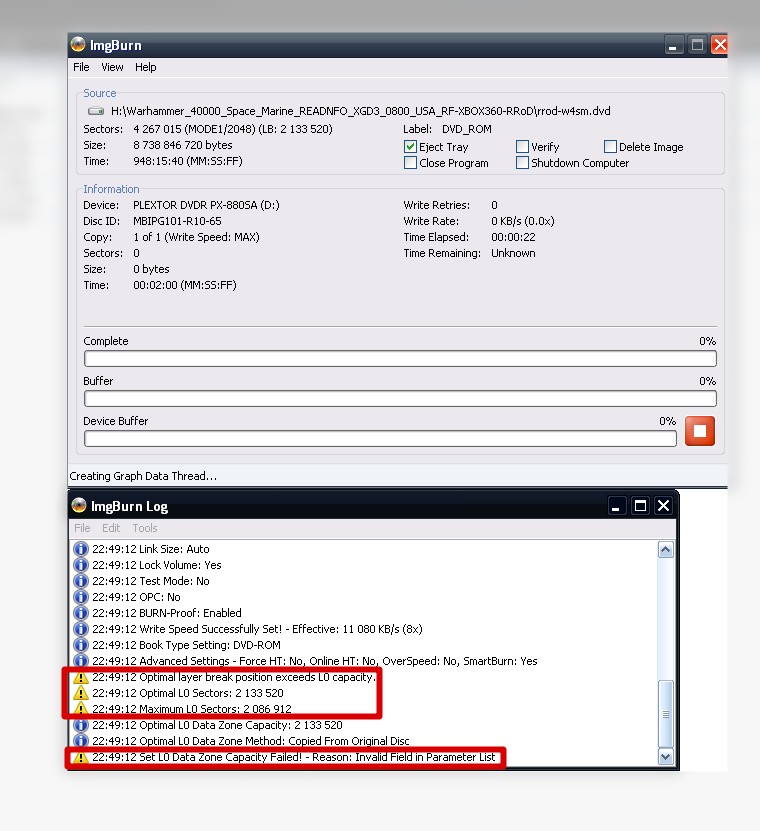This screenshot has height=831, width=760.
Task: Click the ImgBurn title bar disc icon
Action: [x=78, y=45]
